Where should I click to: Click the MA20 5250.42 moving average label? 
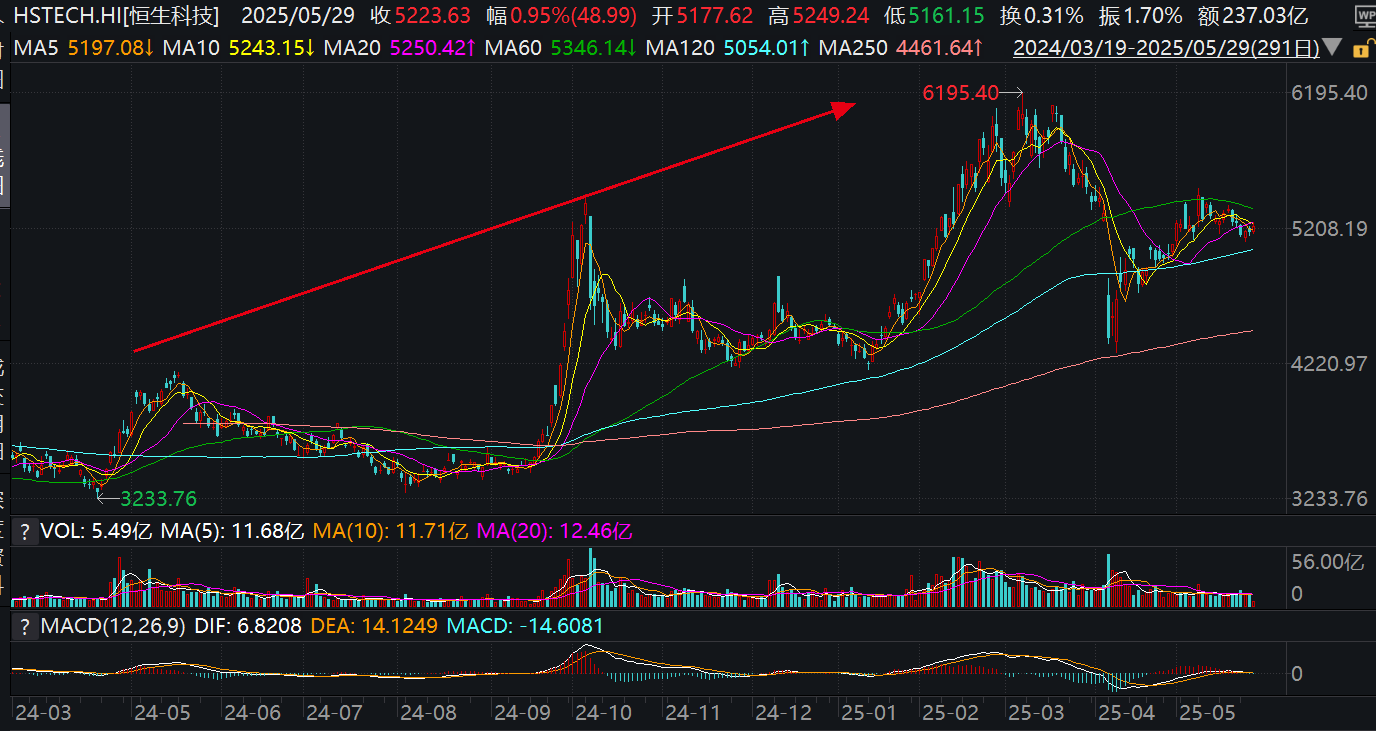click(402, 47)
